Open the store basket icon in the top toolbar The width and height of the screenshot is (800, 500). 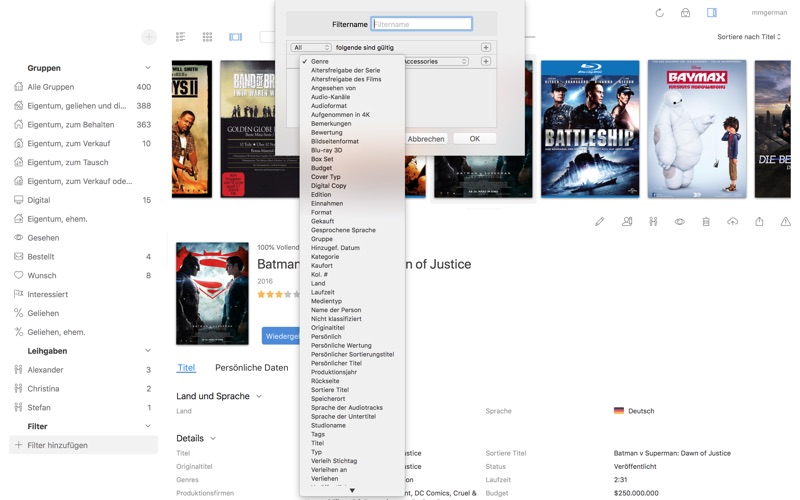[685, 13]
